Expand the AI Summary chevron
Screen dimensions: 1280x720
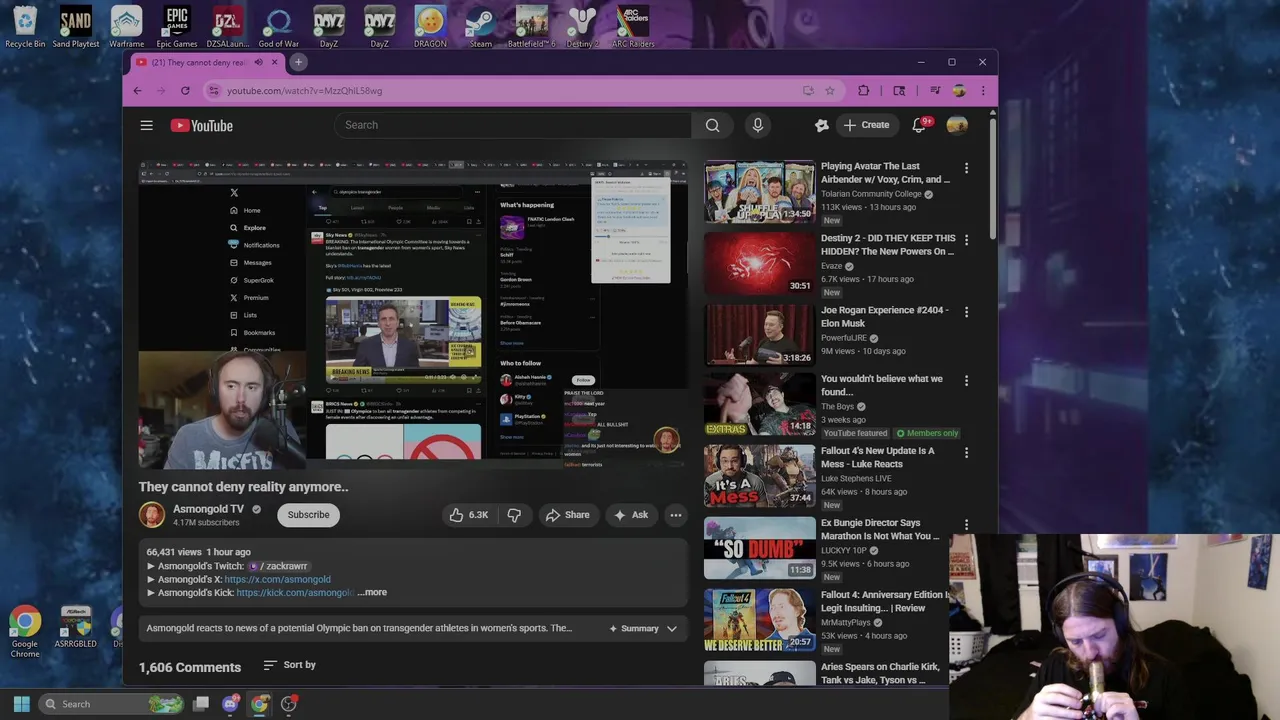pos(672,628)
